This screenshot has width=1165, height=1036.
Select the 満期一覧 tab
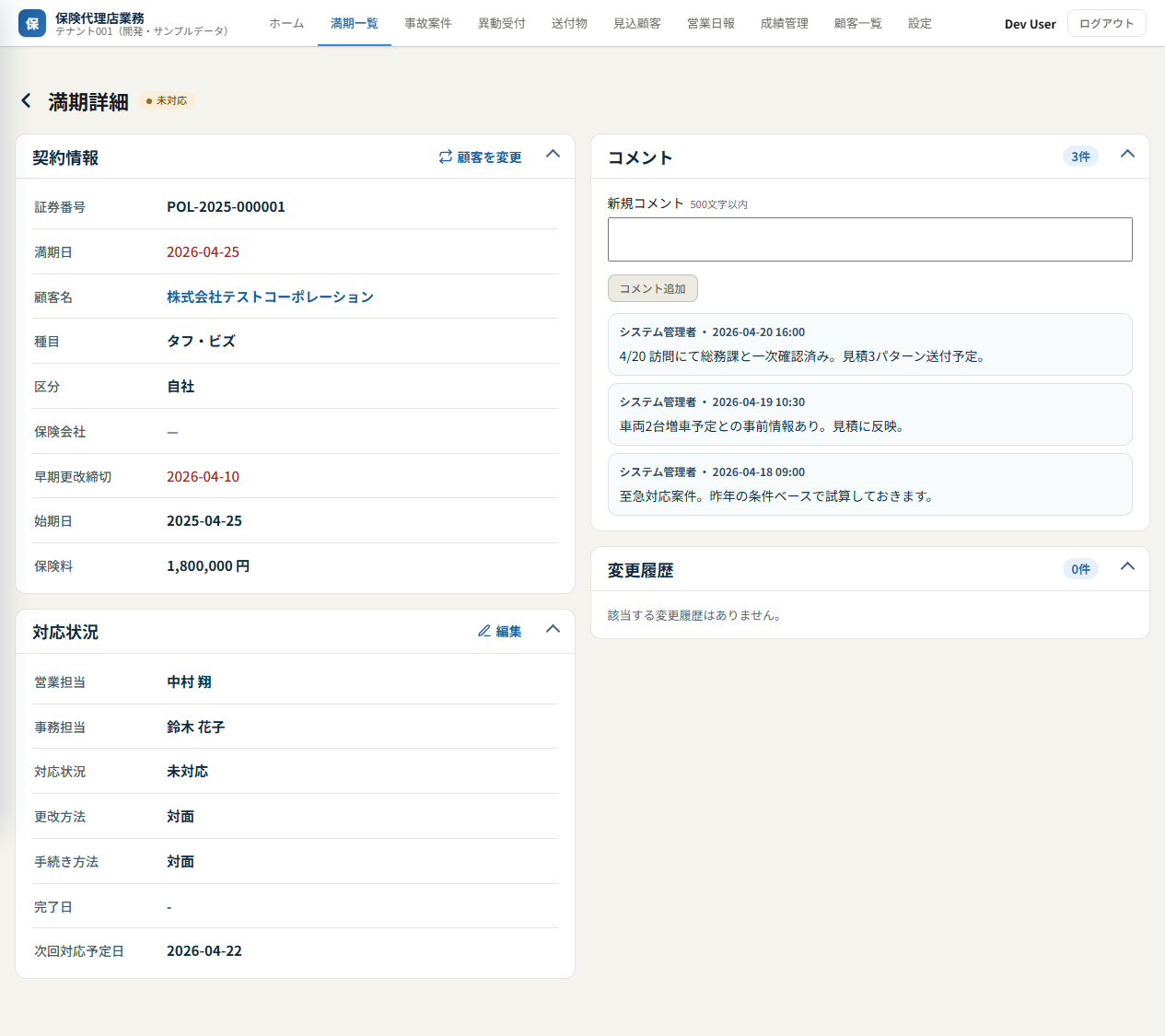tap(355, 23)
